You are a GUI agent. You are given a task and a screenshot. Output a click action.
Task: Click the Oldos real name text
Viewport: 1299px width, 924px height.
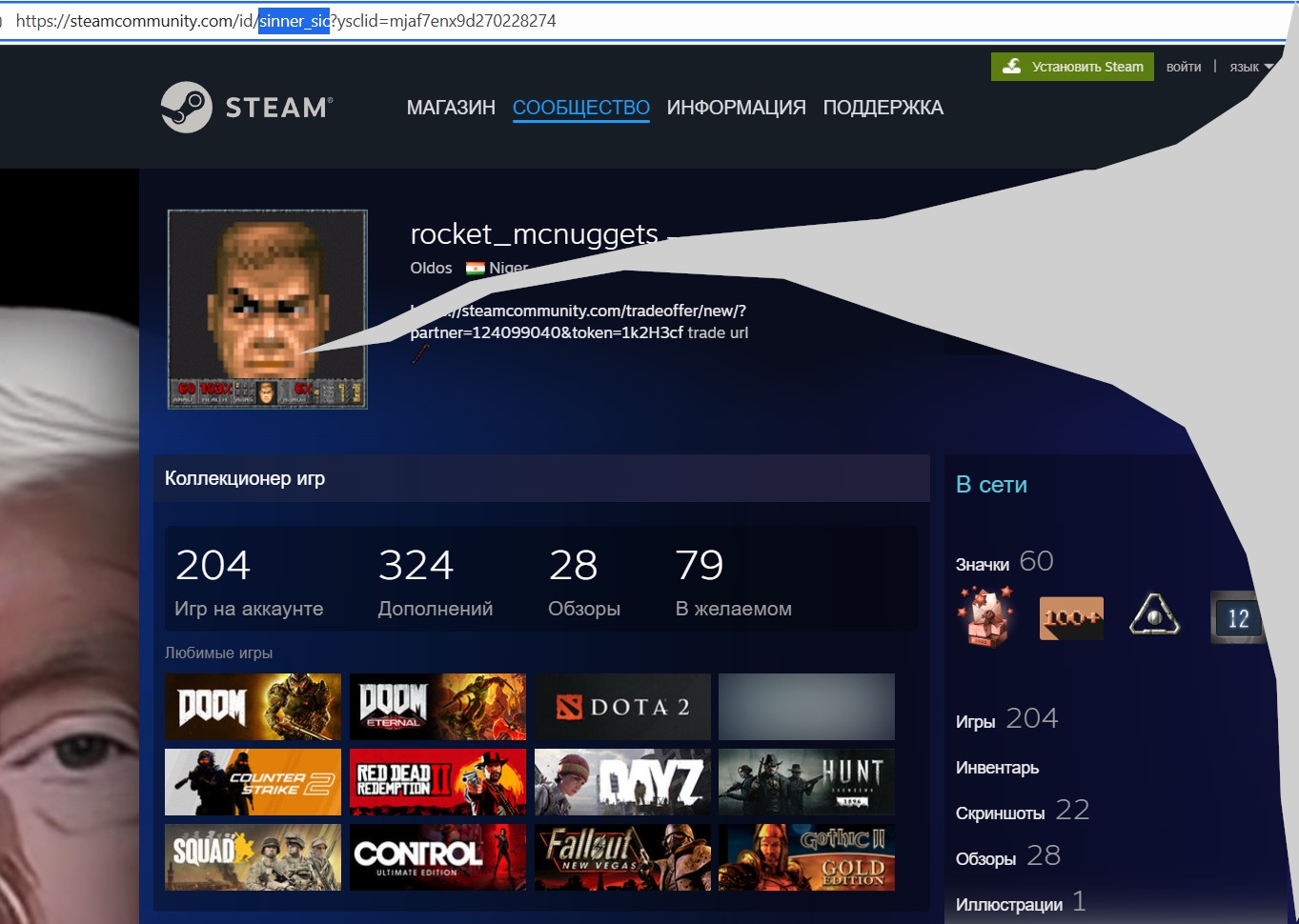click(431, 269)
